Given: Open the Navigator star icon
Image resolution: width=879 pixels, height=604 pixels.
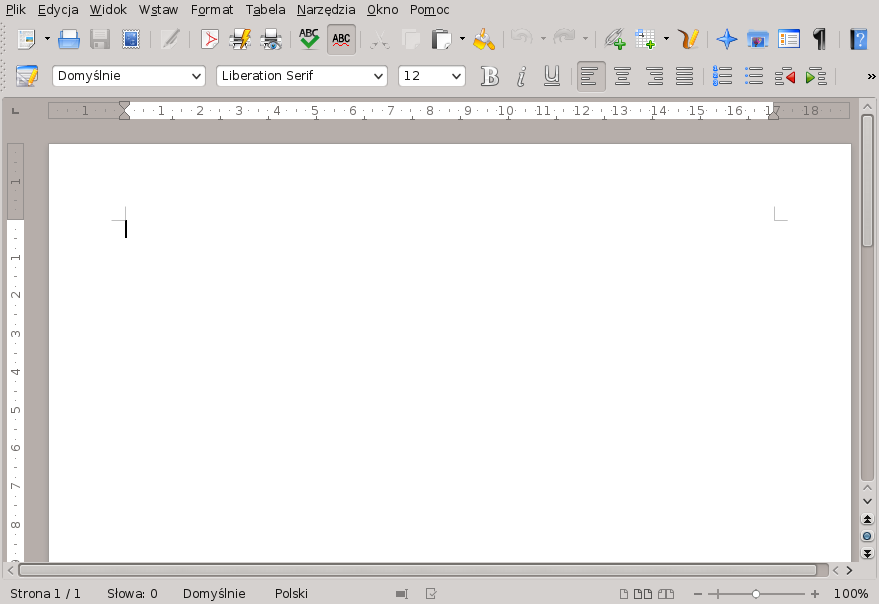Looking at the screenshot, I should pyautogui.click(x=727, y=40).
